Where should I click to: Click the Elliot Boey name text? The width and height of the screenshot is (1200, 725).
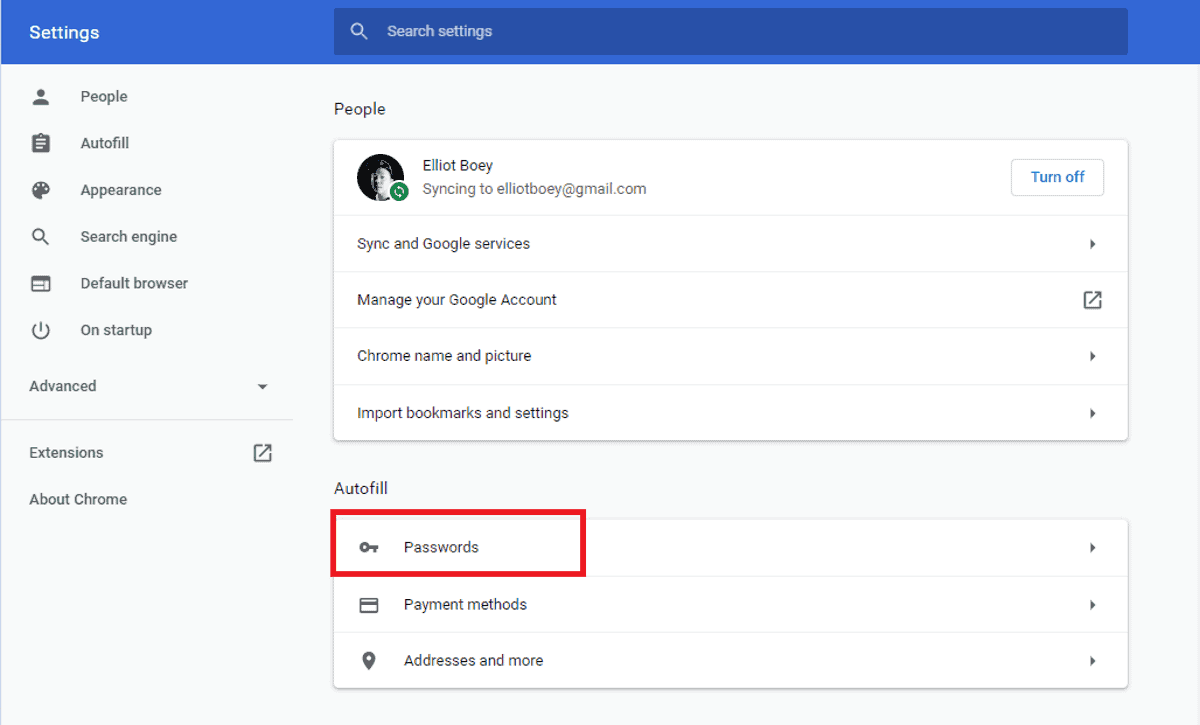point(457,166)
